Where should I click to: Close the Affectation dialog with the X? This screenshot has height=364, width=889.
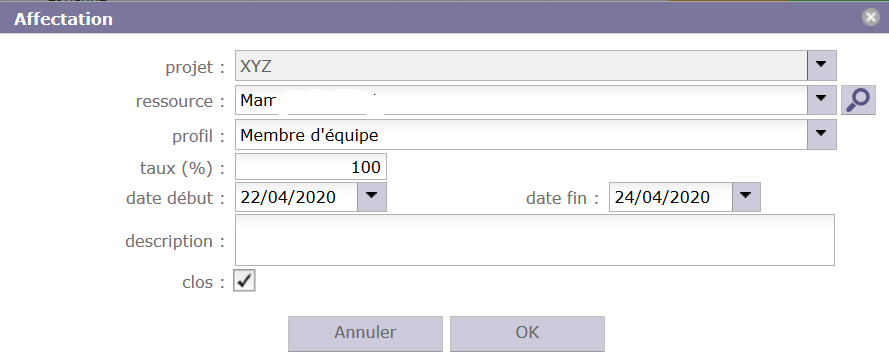click(870, 18)
